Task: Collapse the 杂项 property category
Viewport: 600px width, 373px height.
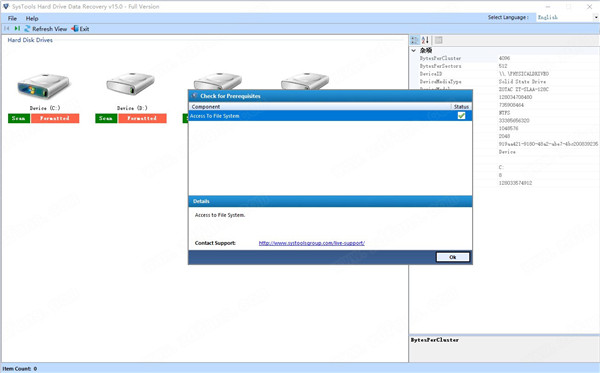Action: point(414,50)
